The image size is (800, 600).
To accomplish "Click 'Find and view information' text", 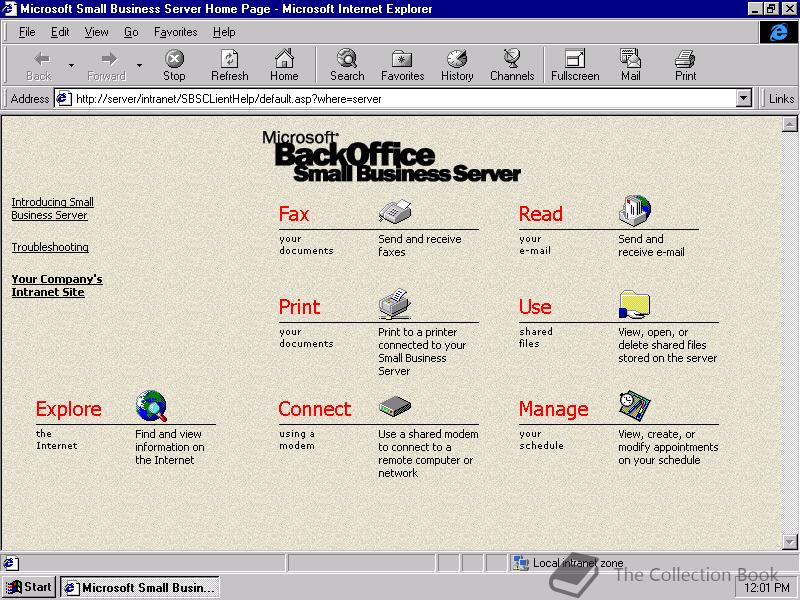I will tap(169, 447).
